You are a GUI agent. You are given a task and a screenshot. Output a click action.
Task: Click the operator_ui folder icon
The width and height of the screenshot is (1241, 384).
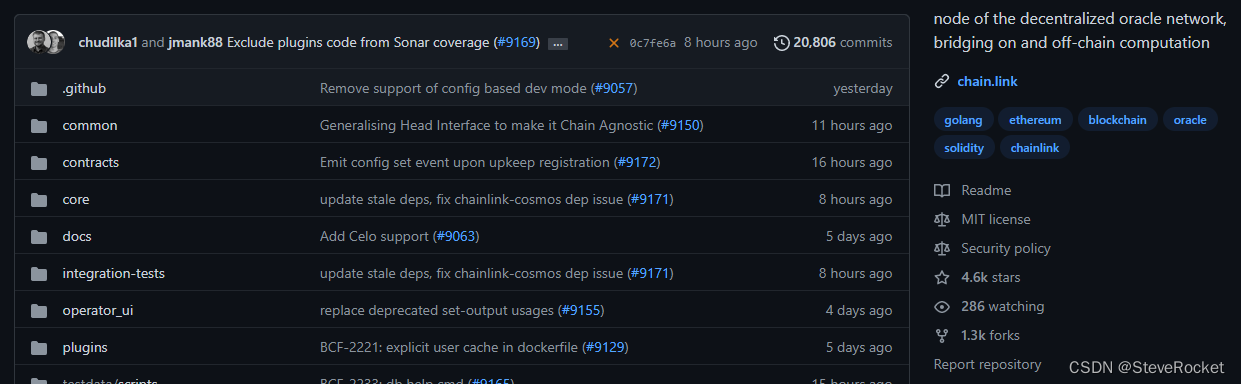(39, 311)
